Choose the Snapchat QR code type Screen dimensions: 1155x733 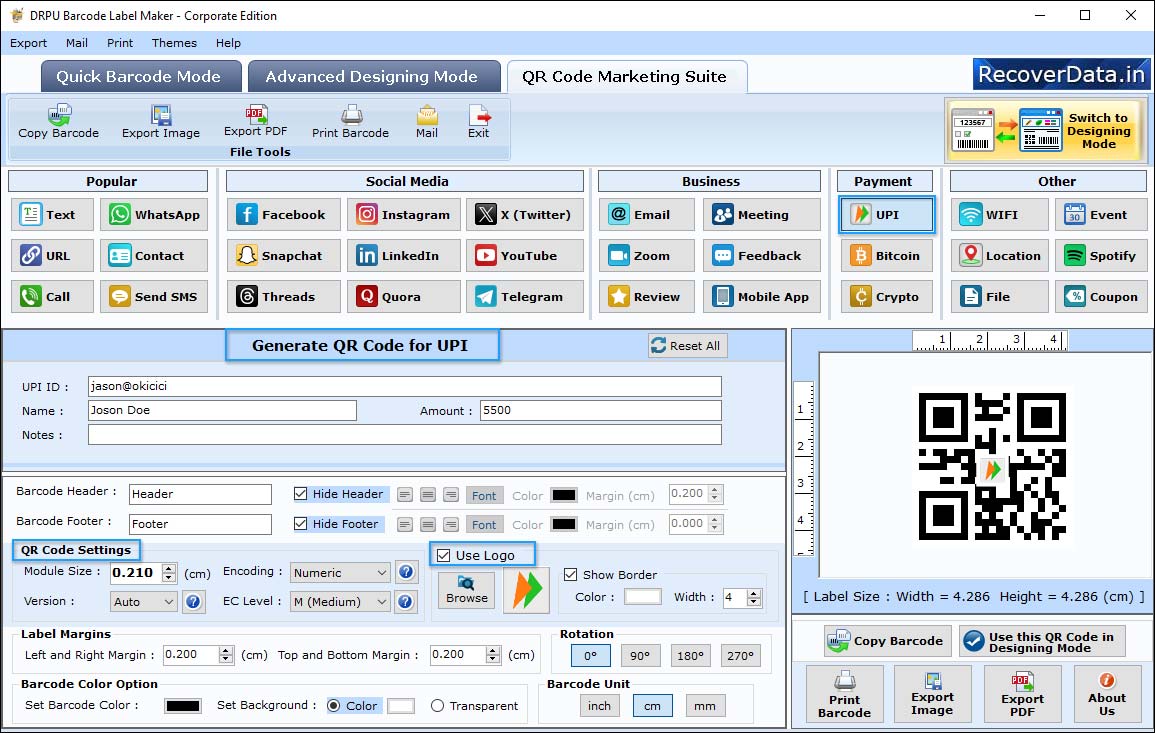(284, 256)
